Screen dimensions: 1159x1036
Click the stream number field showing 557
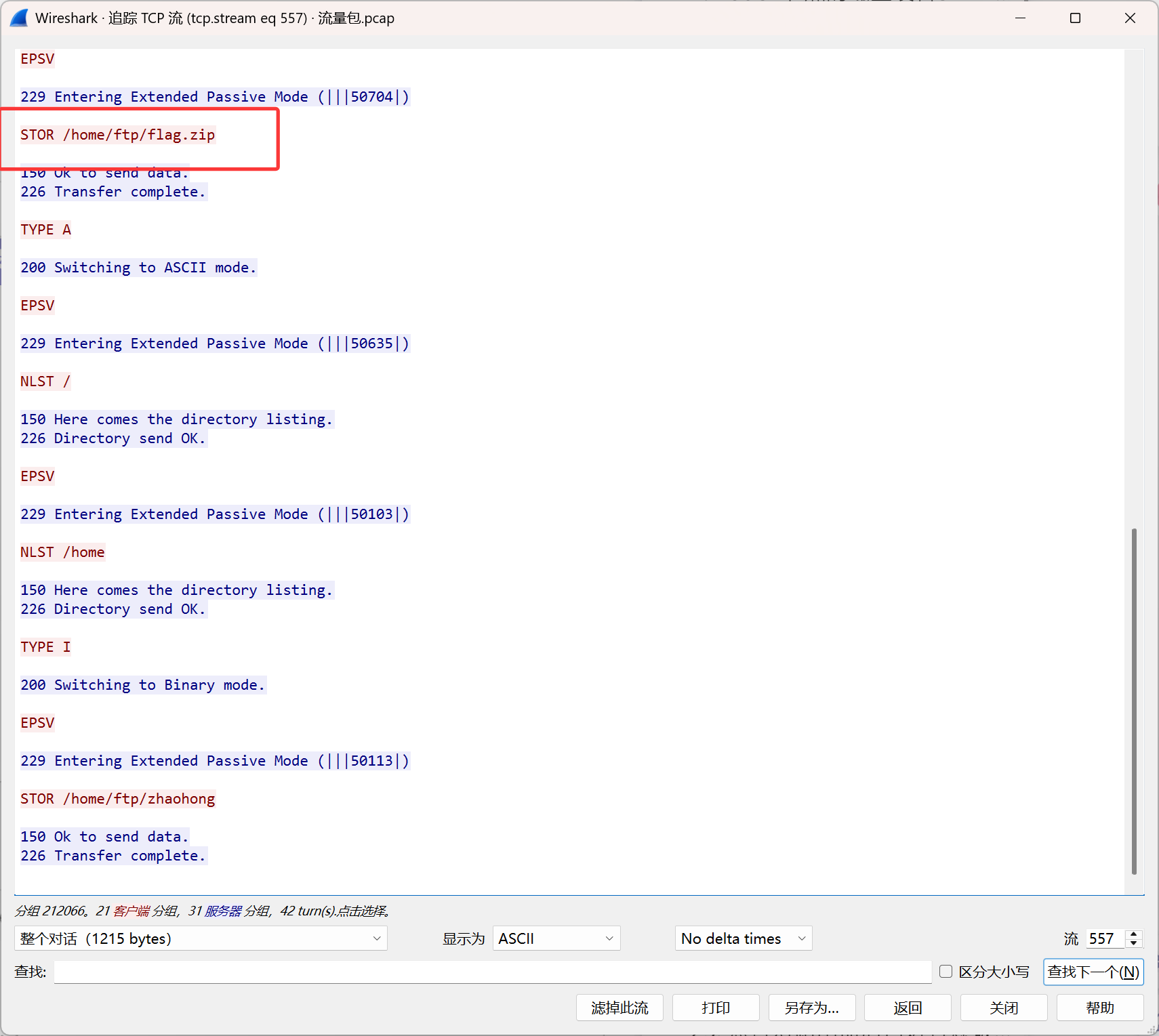coord(1105,938)
